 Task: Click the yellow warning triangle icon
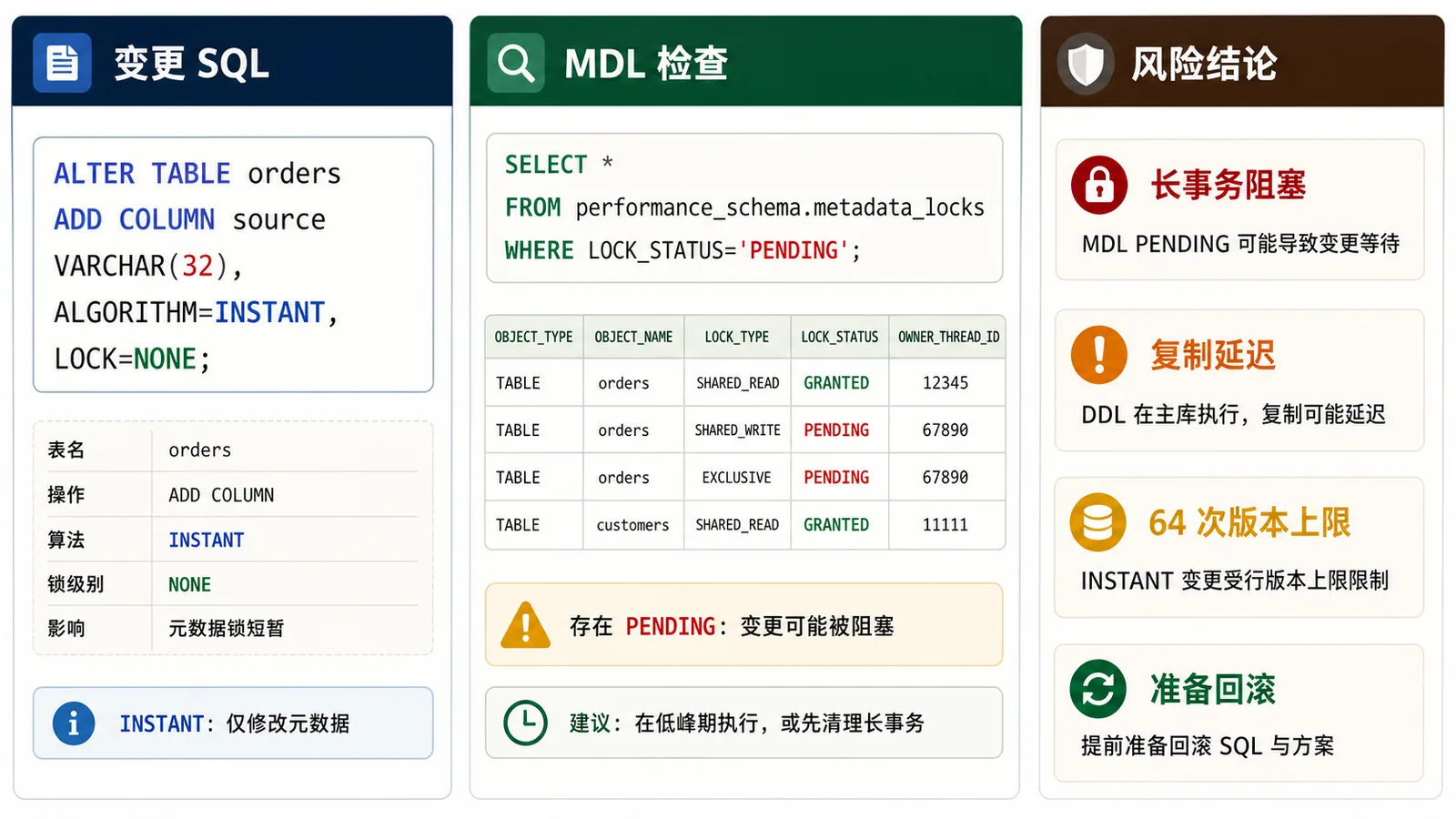point(525,625)
